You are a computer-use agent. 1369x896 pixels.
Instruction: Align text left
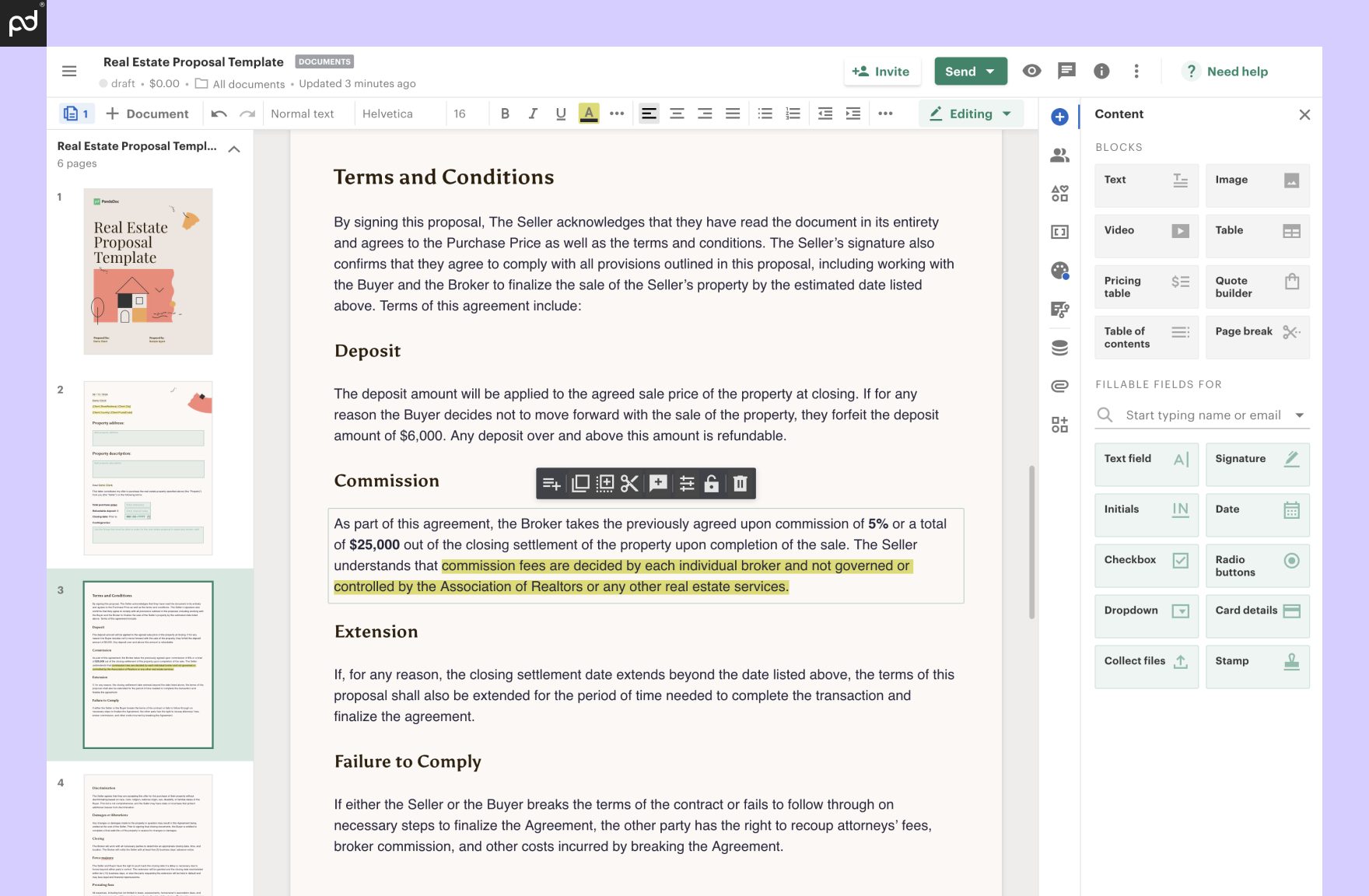point(649,114)
